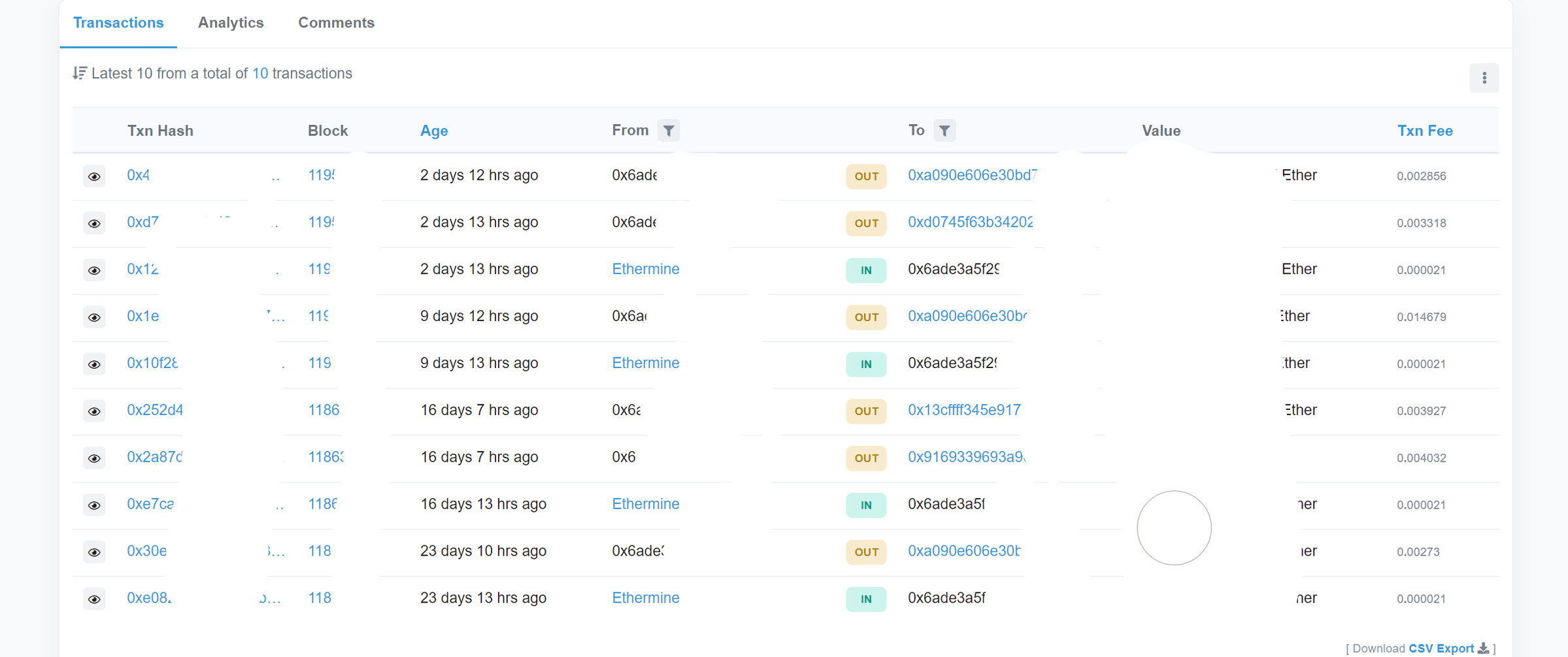Viewport: 1568px width, 657px height.
Task: Switch to the Analytics tab
Action: [x=231, y=23]
